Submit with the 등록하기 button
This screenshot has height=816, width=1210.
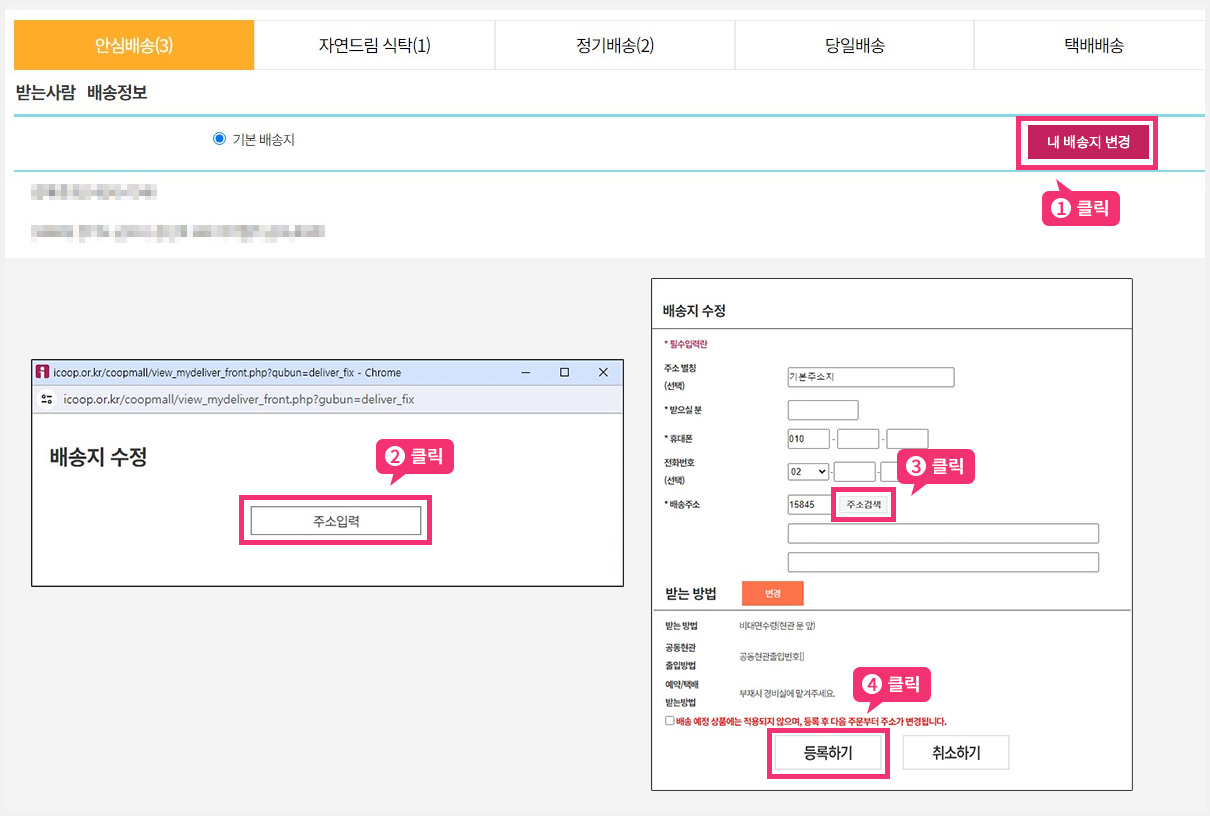pos(828,753)
